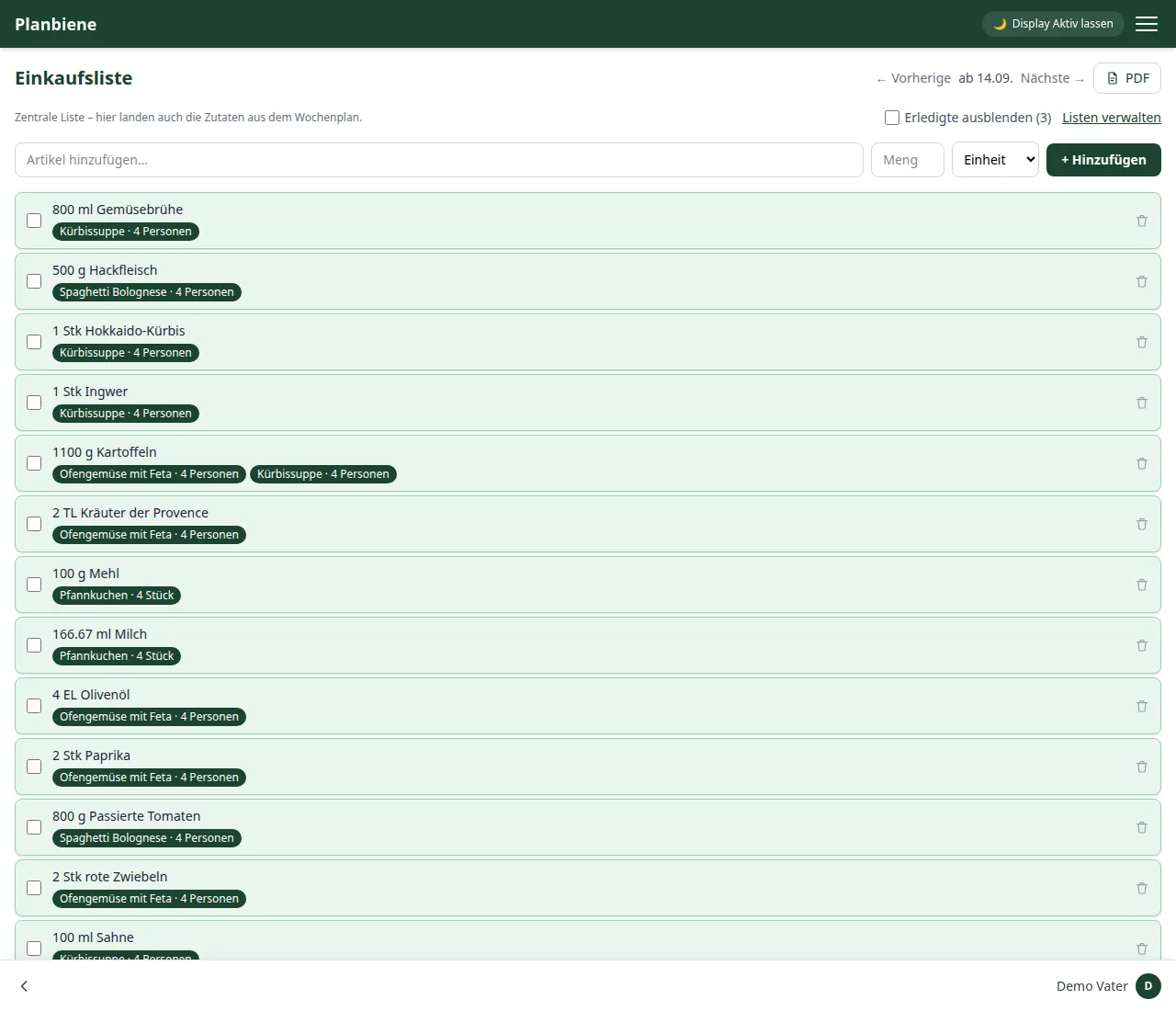The height and width of the screenshot is (1011, 1176).
Task: Toggle Erledigte ausblenden checkbox
Action: [x=892, y=118]
